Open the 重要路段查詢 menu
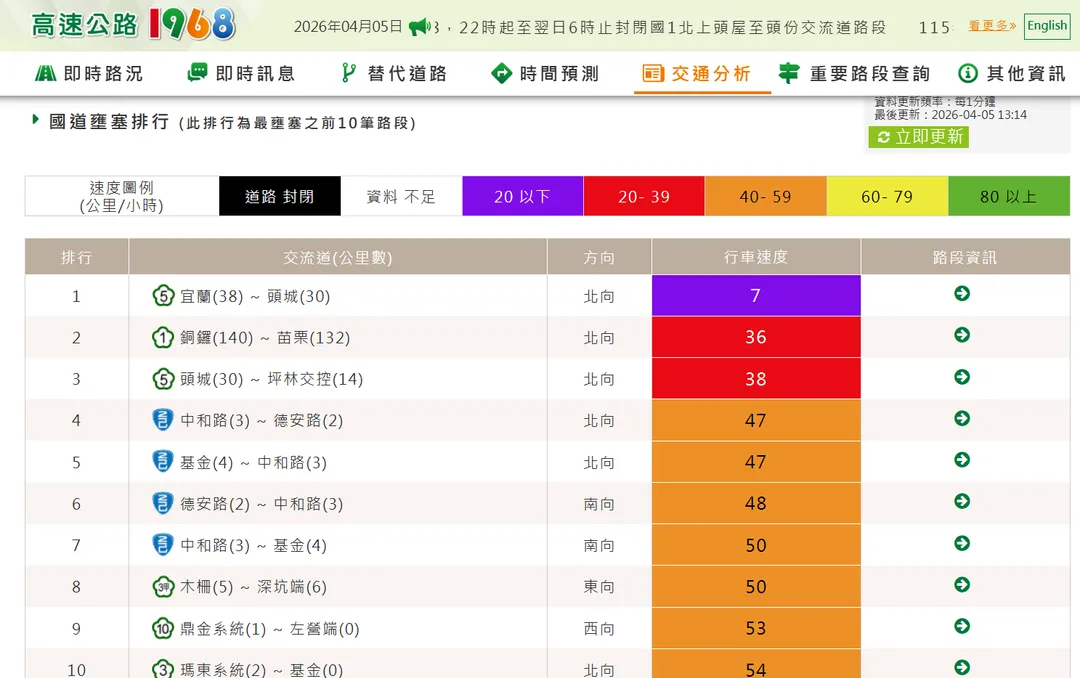1080x678 pixels. click(x=855, y=73)
